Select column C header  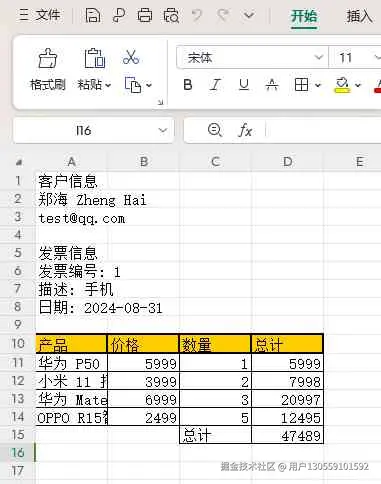click(x=215, y=162)
